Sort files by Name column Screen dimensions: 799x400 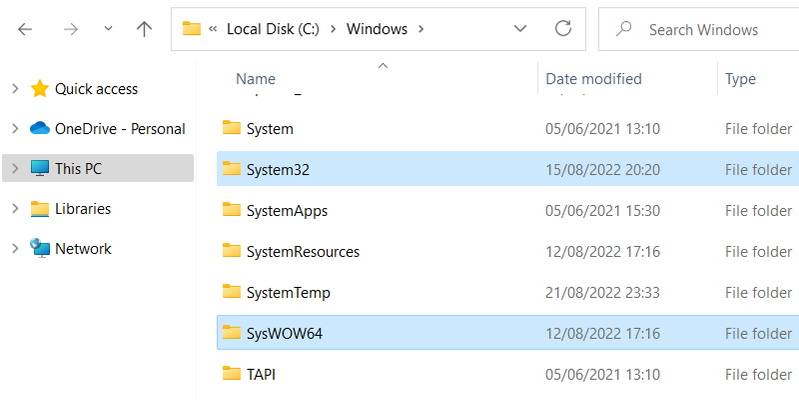[x=256, y=79]
